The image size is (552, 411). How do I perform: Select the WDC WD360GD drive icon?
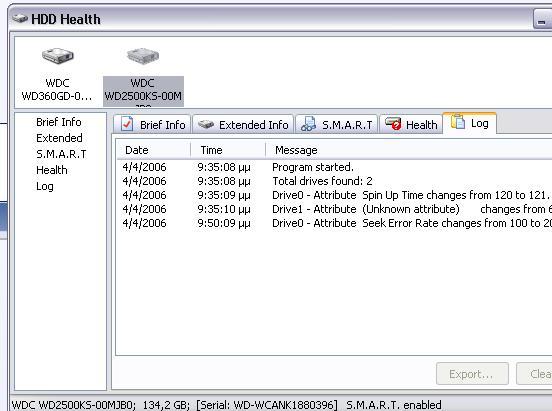point(57,56)
